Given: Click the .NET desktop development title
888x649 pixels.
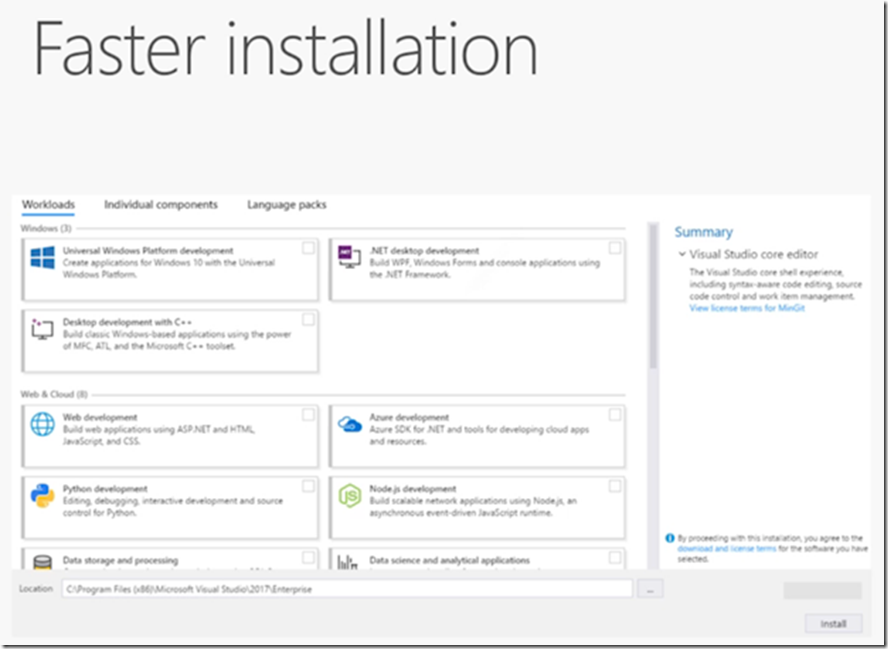Looking at the screenshot, I should tap(424, 250).
